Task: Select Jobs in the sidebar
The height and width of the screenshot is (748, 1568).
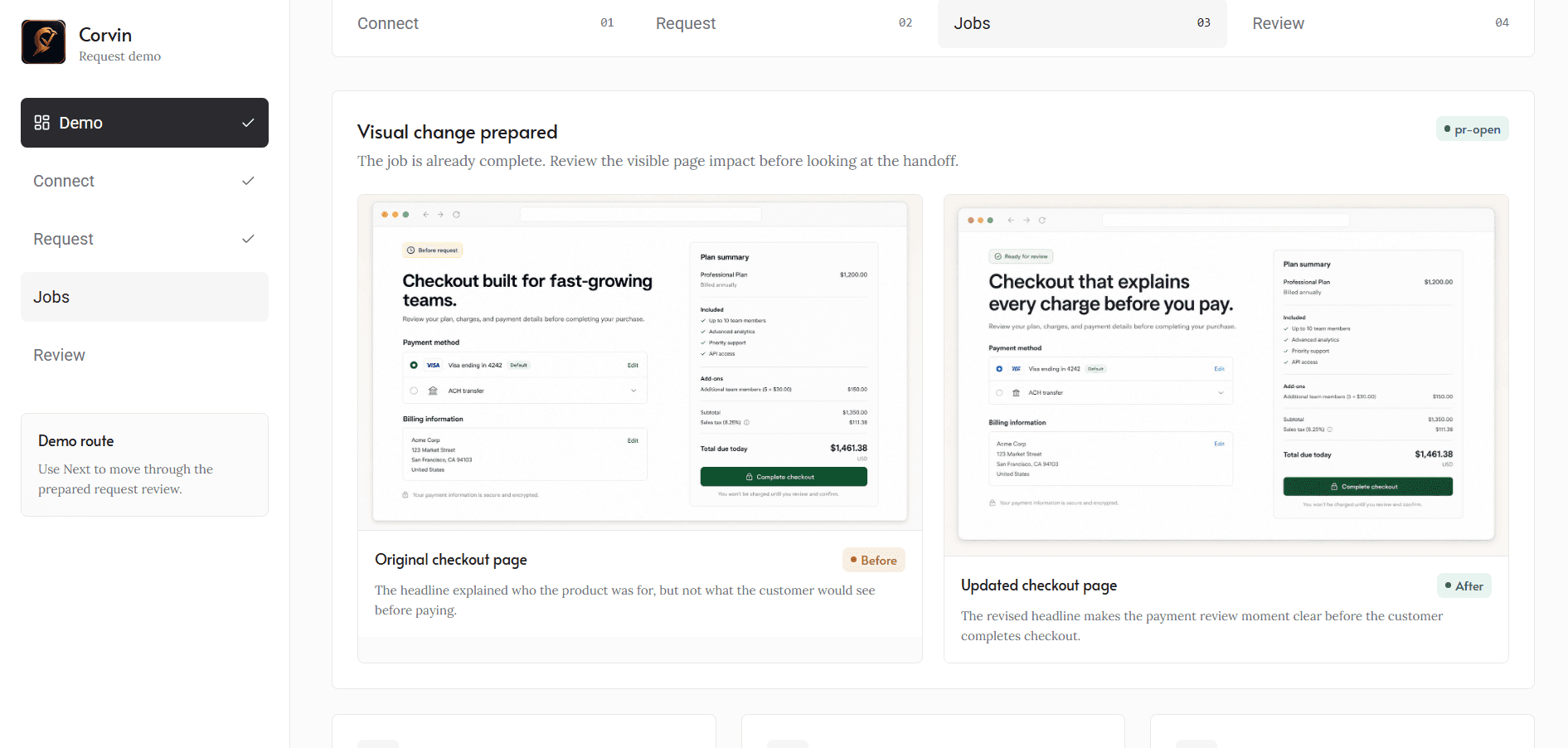Action: coord(144,297)
